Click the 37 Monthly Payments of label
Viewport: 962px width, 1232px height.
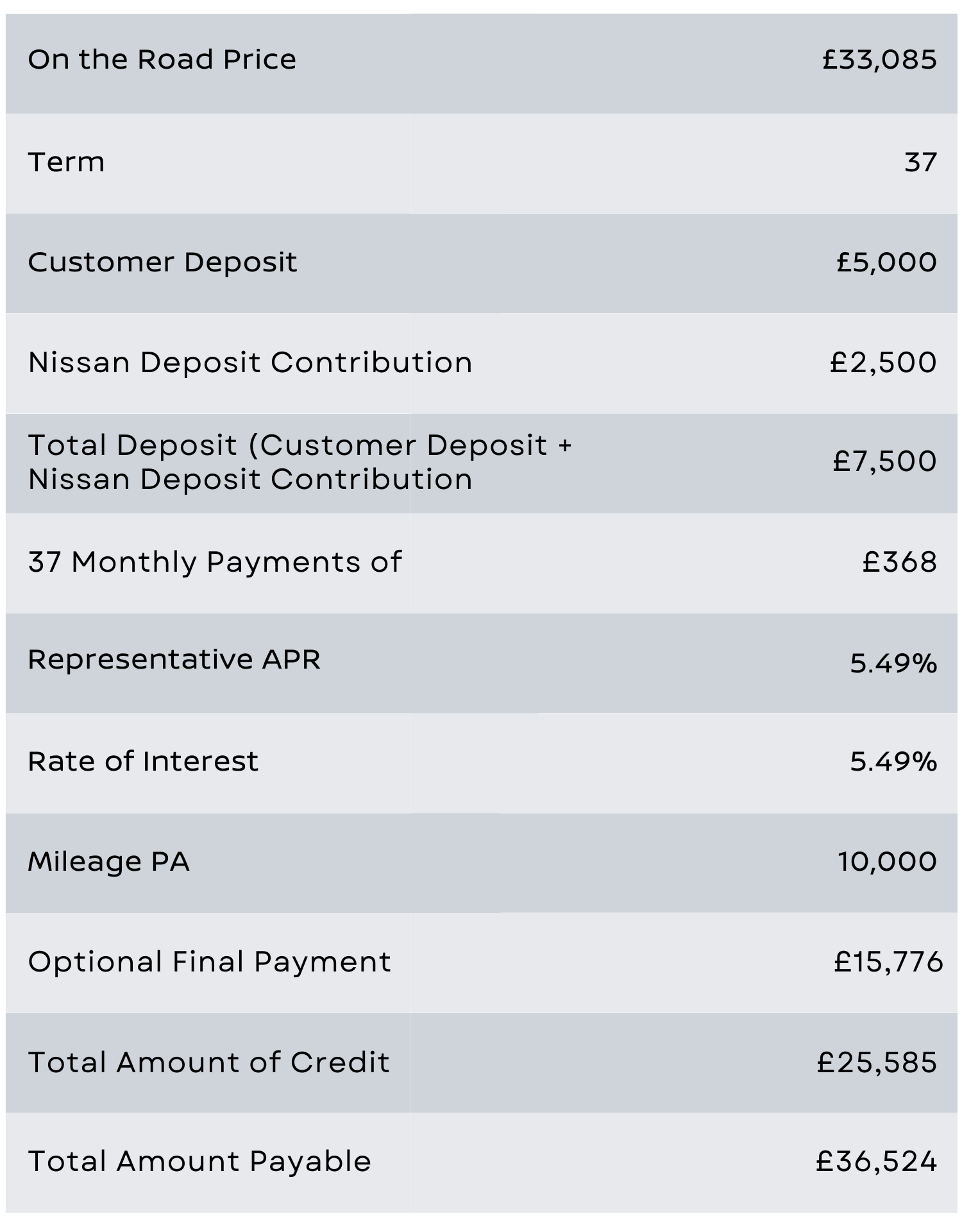215,562
